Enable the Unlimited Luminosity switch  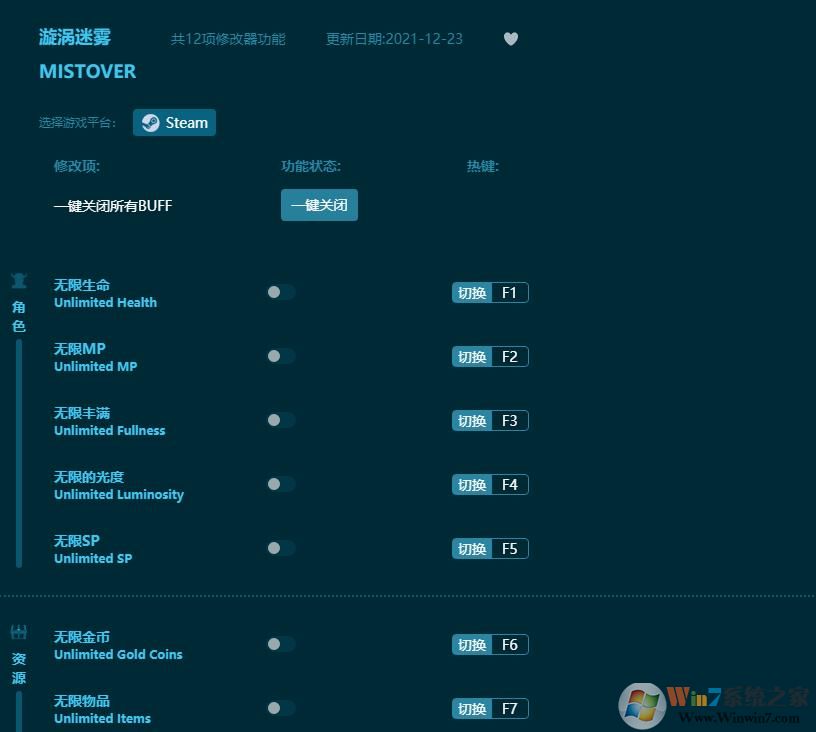(x=281, y=484)
